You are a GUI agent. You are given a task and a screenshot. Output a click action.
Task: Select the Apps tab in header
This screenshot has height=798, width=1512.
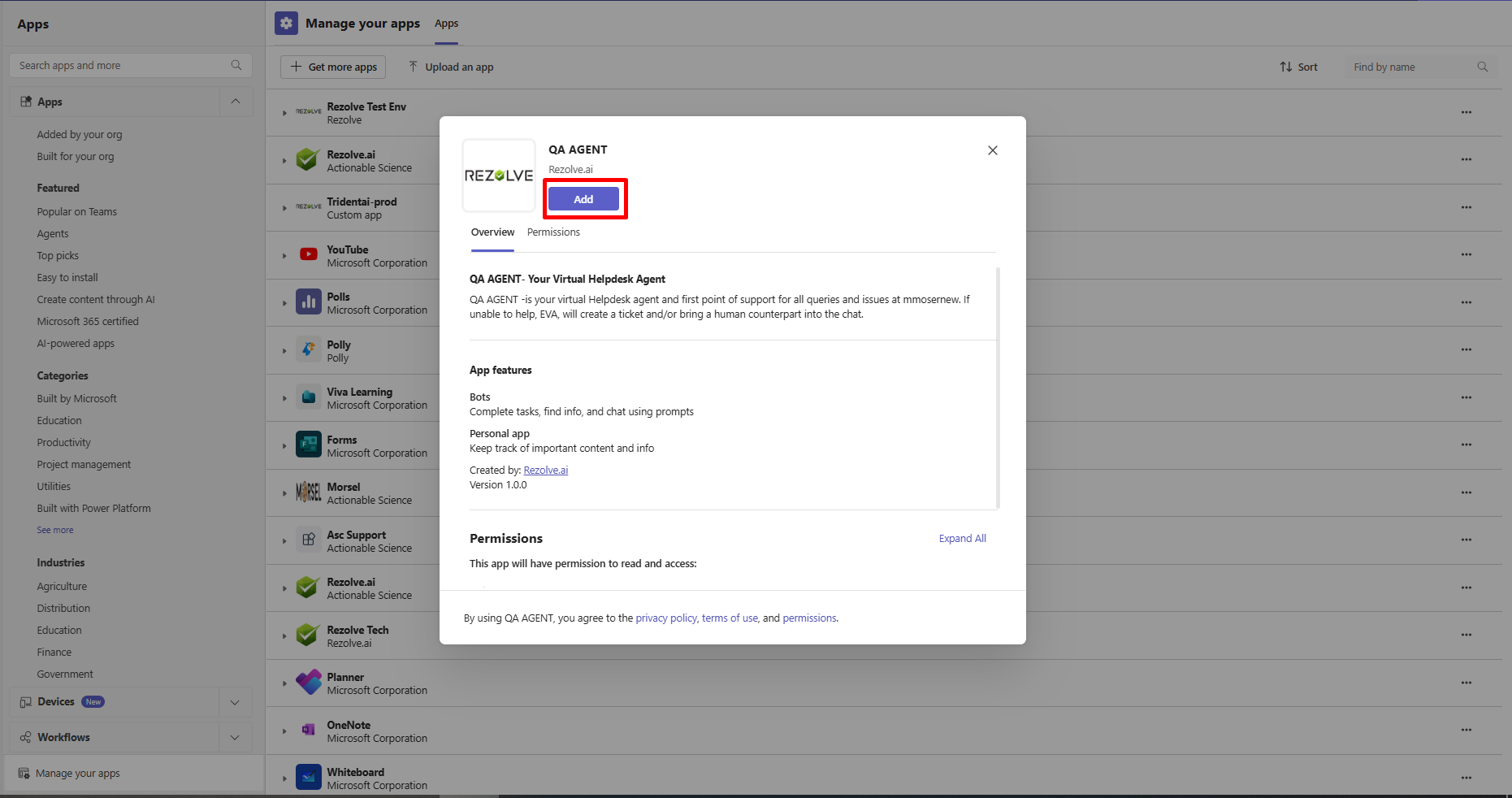pyautogui.click(x=446, y=24)
